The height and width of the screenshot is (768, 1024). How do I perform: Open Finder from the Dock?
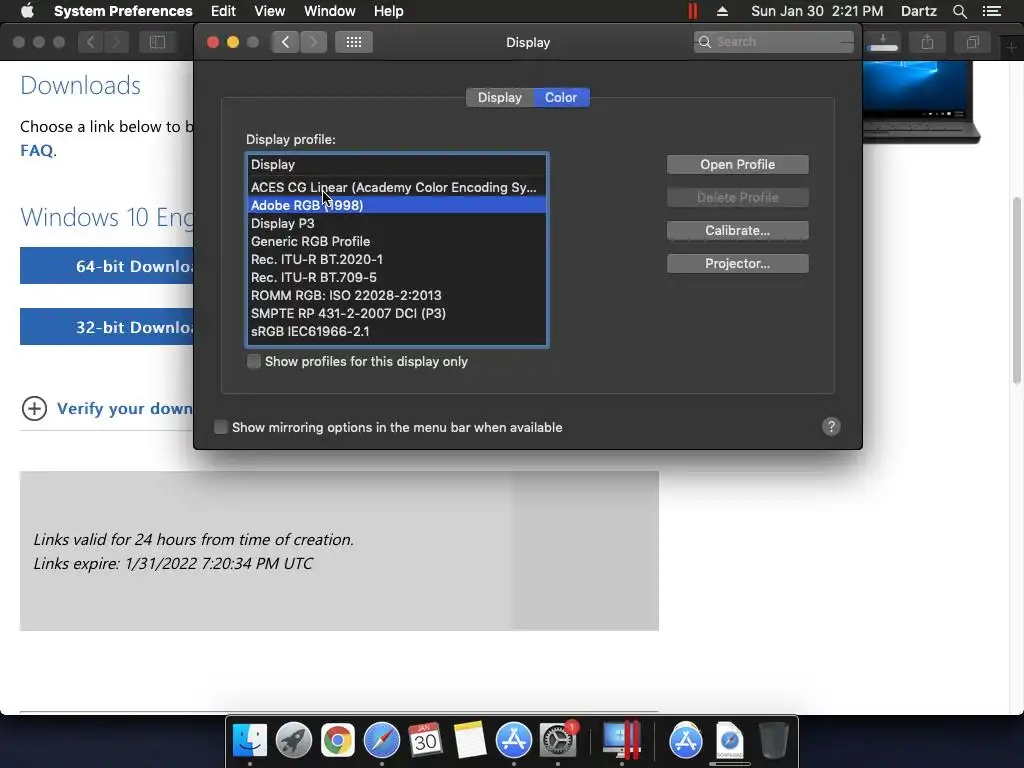pos(249,741)
